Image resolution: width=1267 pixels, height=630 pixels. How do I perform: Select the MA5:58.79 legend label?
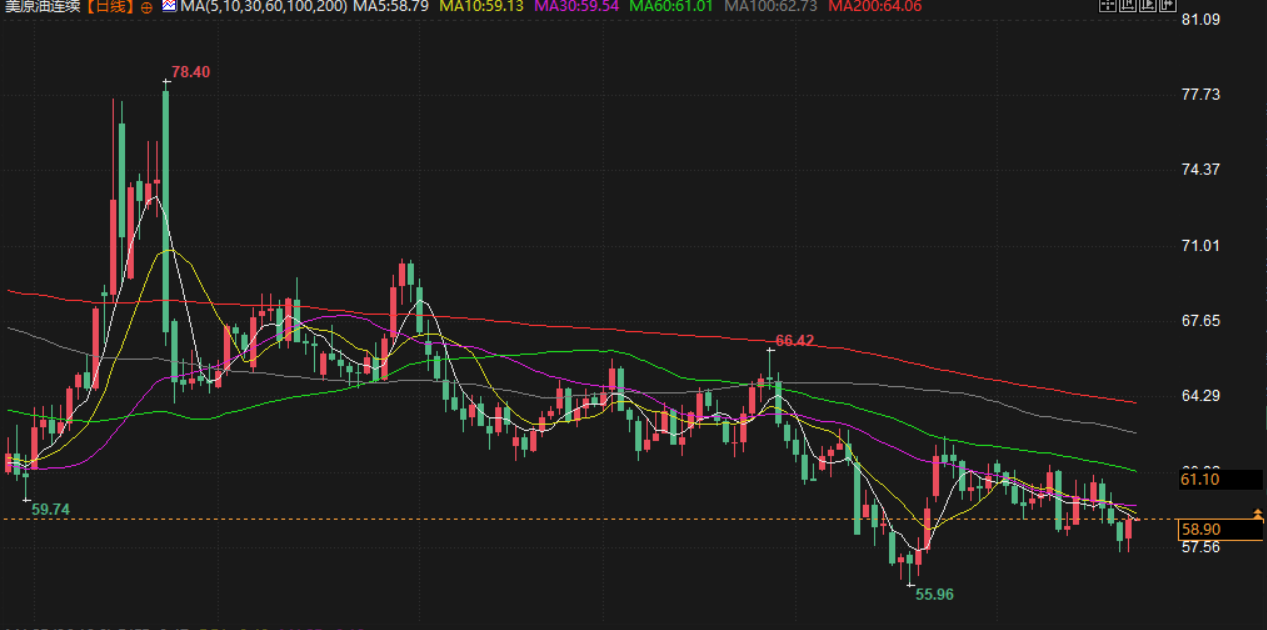392,6
